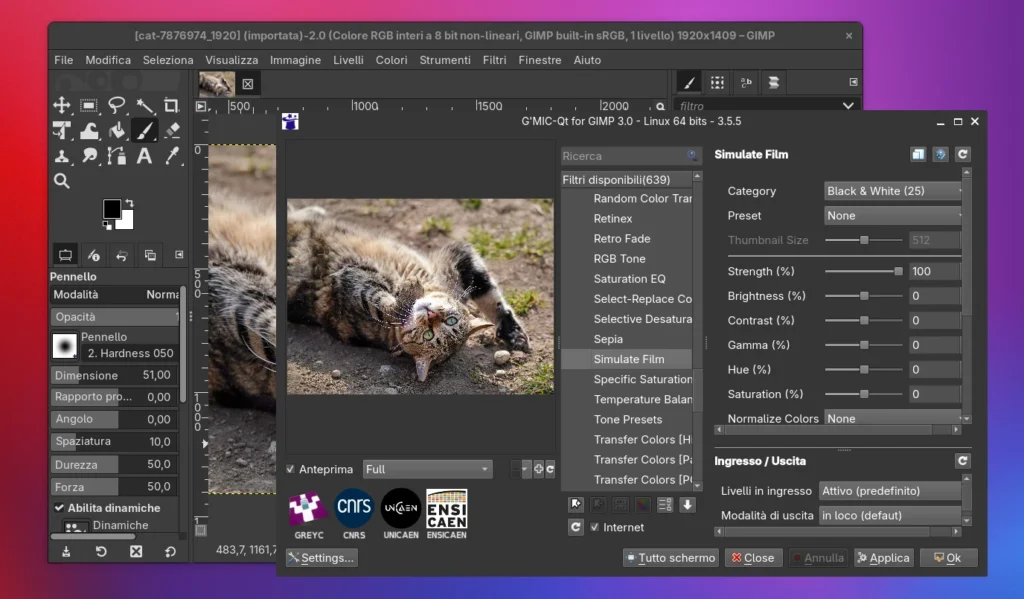Select the Text tool
The image size is (1024, 599).
click(143, 157)
